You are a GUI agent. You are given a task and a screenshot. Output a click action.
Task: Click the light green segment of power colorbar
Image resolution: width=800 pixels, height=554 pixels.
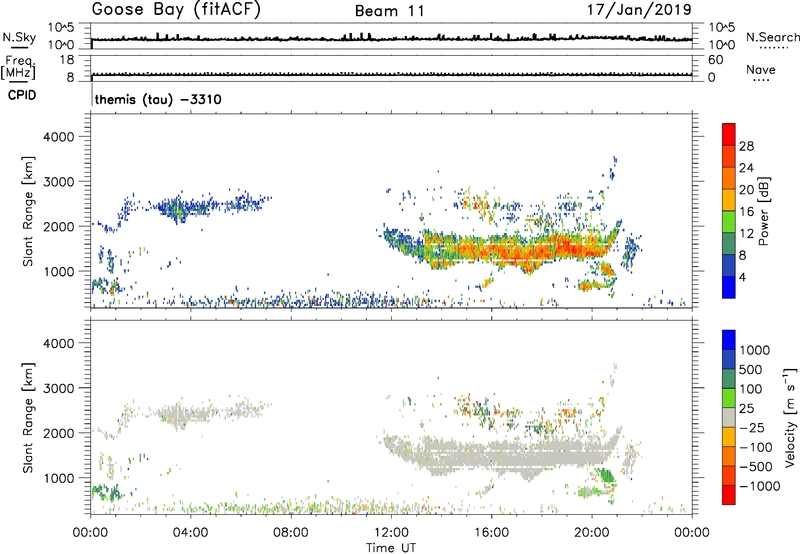click(x=729, y=221)
